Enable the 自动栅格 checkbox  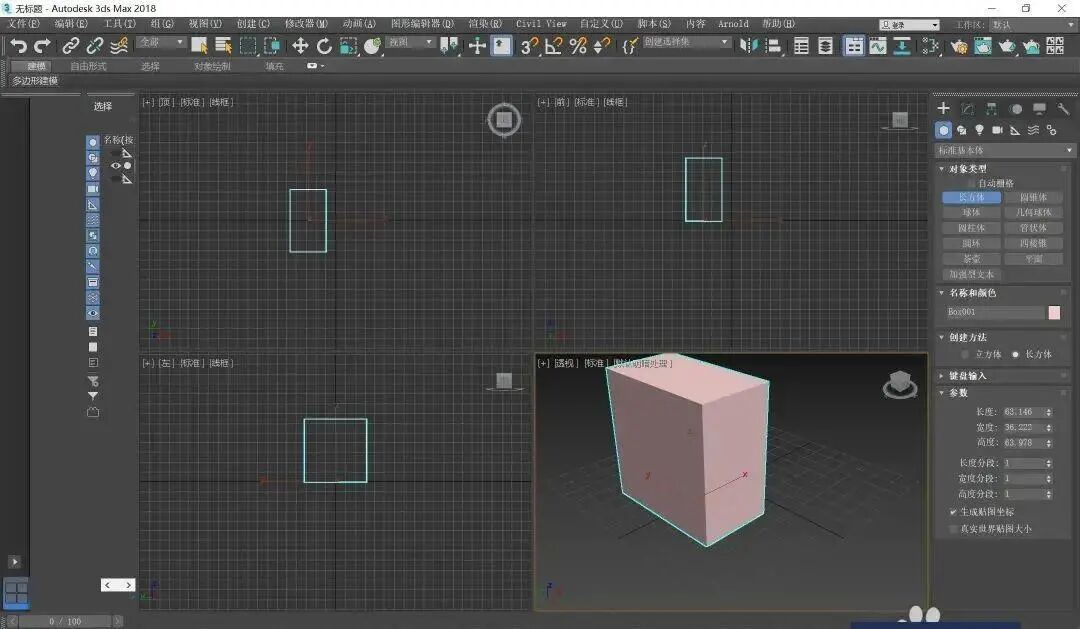pyautogui.click(x=972, y=183)
